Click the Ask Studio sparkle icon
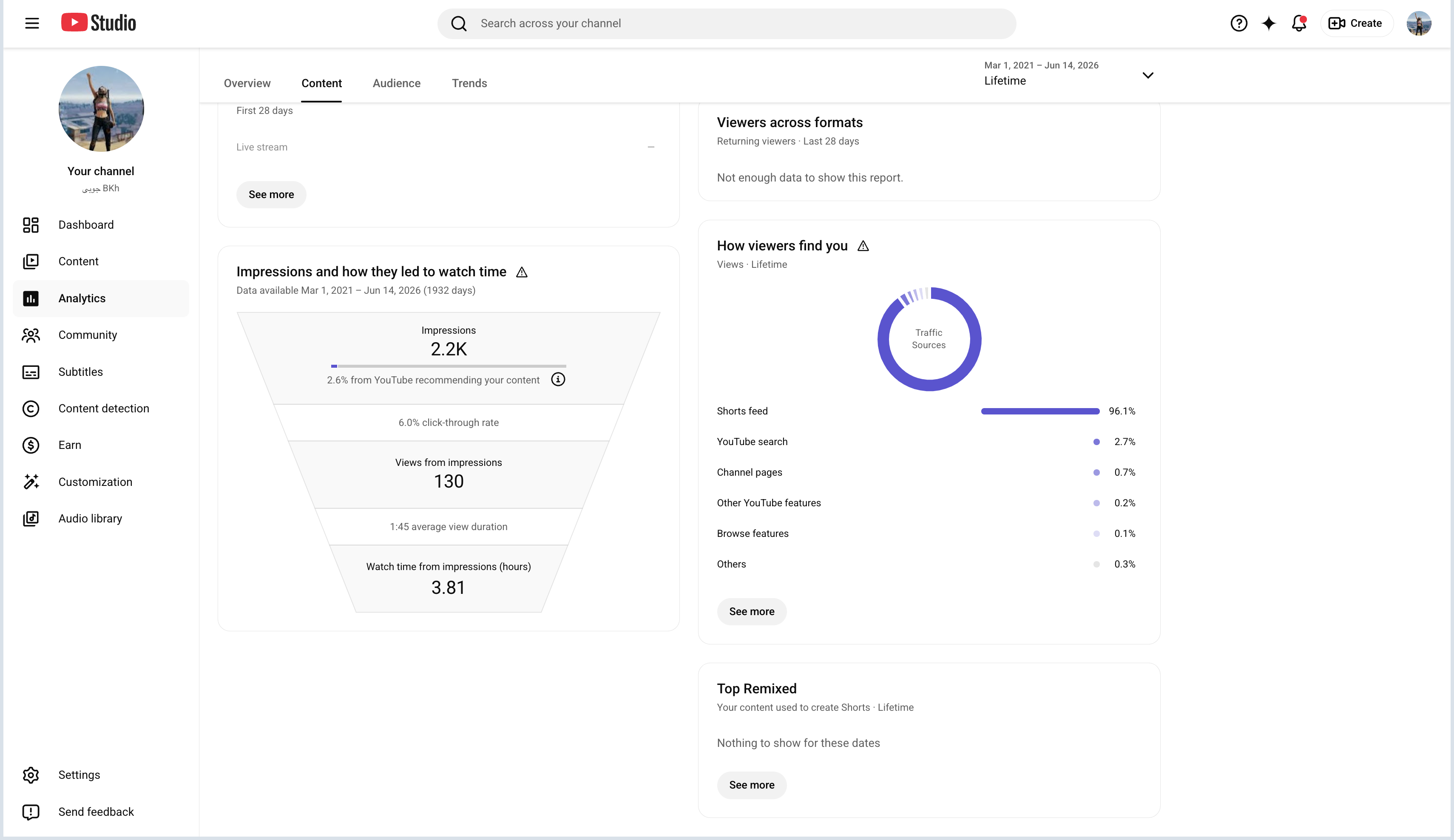 click(1269, 23)
